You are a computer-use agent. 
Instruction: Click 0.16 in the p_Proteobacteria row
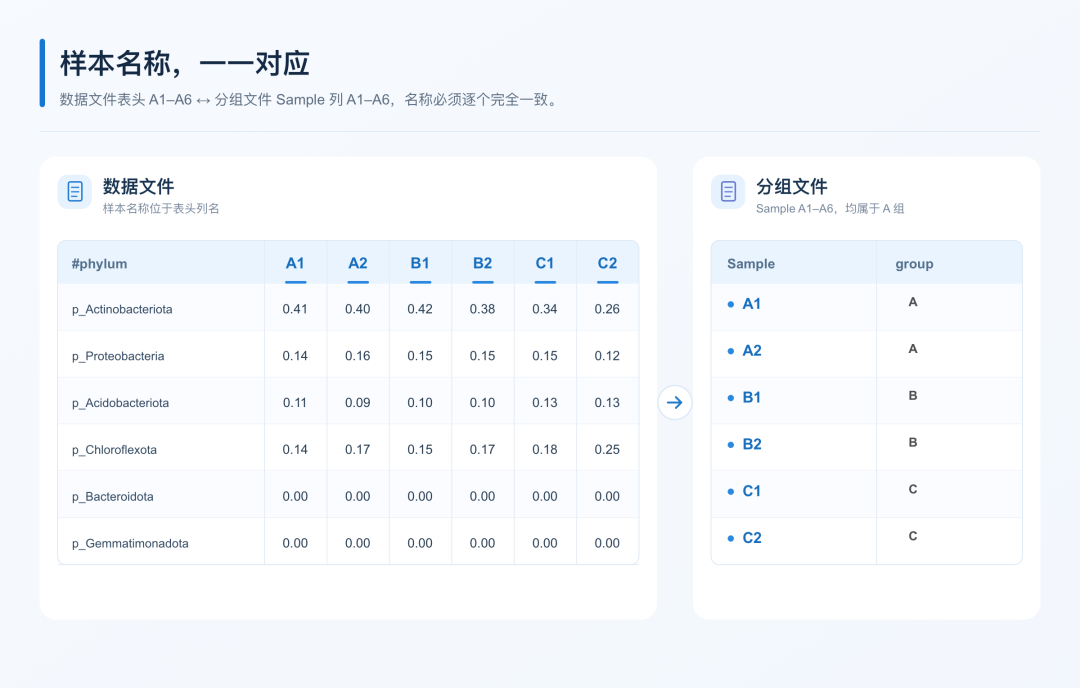pyautogui.click(x=357, y=356)
